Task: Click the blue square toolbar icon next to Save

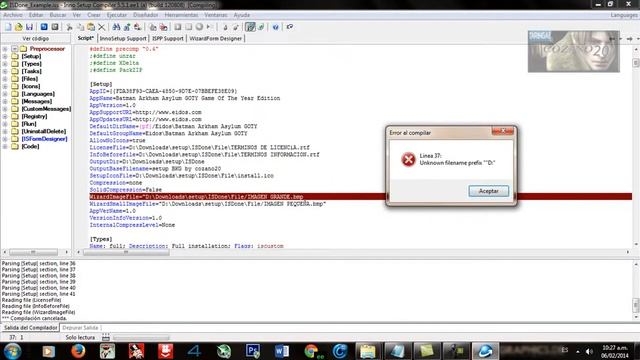Action: pyautogui.click(x=44, y=27)
